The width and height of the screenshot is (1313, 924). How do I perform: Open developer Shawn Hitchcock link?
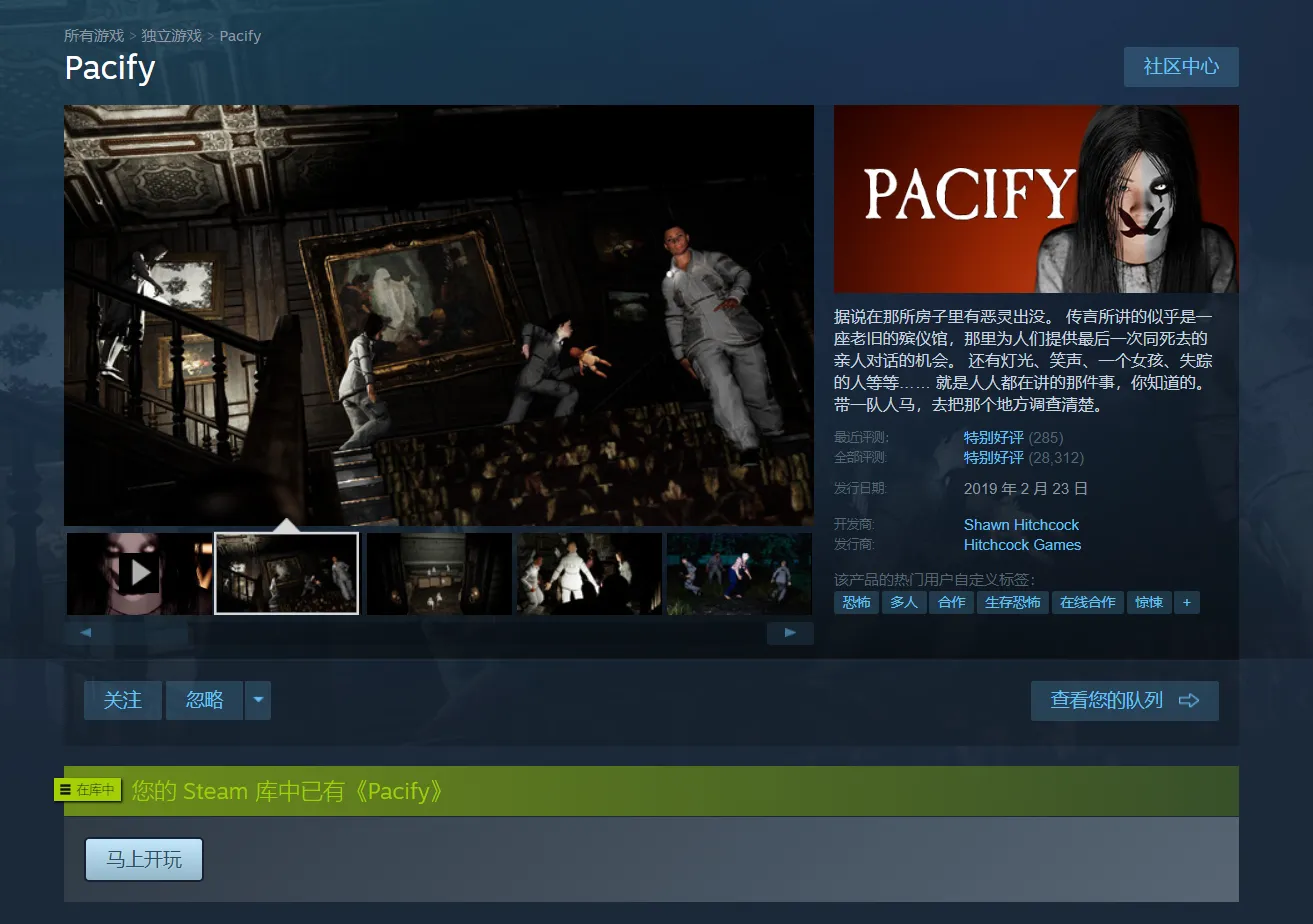1021,525
